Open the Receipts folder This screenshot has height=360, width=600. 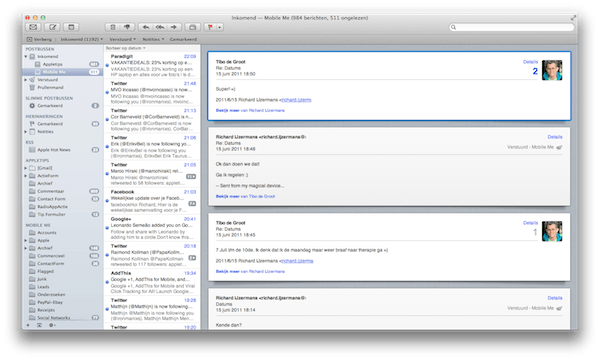coord(46,310)
